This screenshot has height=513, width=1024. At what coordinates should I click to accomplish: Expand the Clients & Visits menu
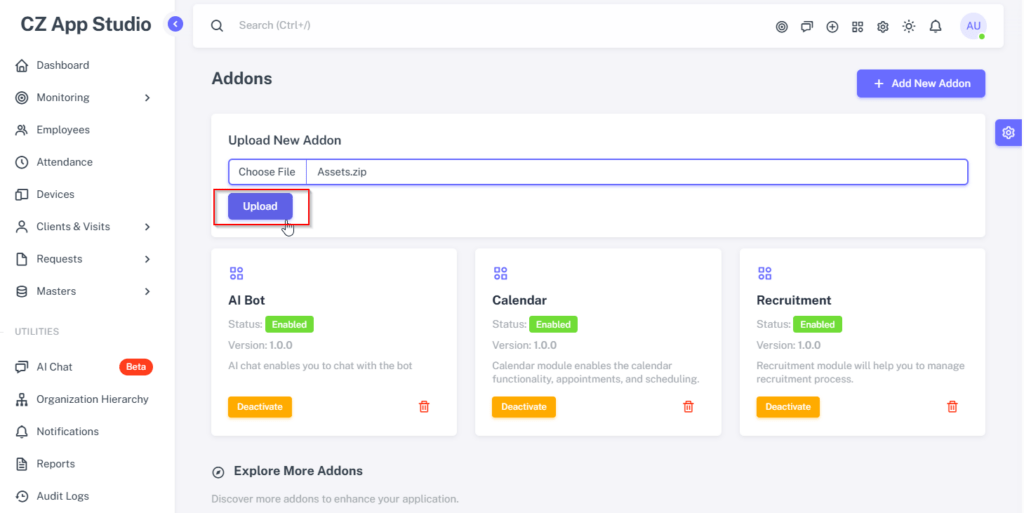coord(84,226)
